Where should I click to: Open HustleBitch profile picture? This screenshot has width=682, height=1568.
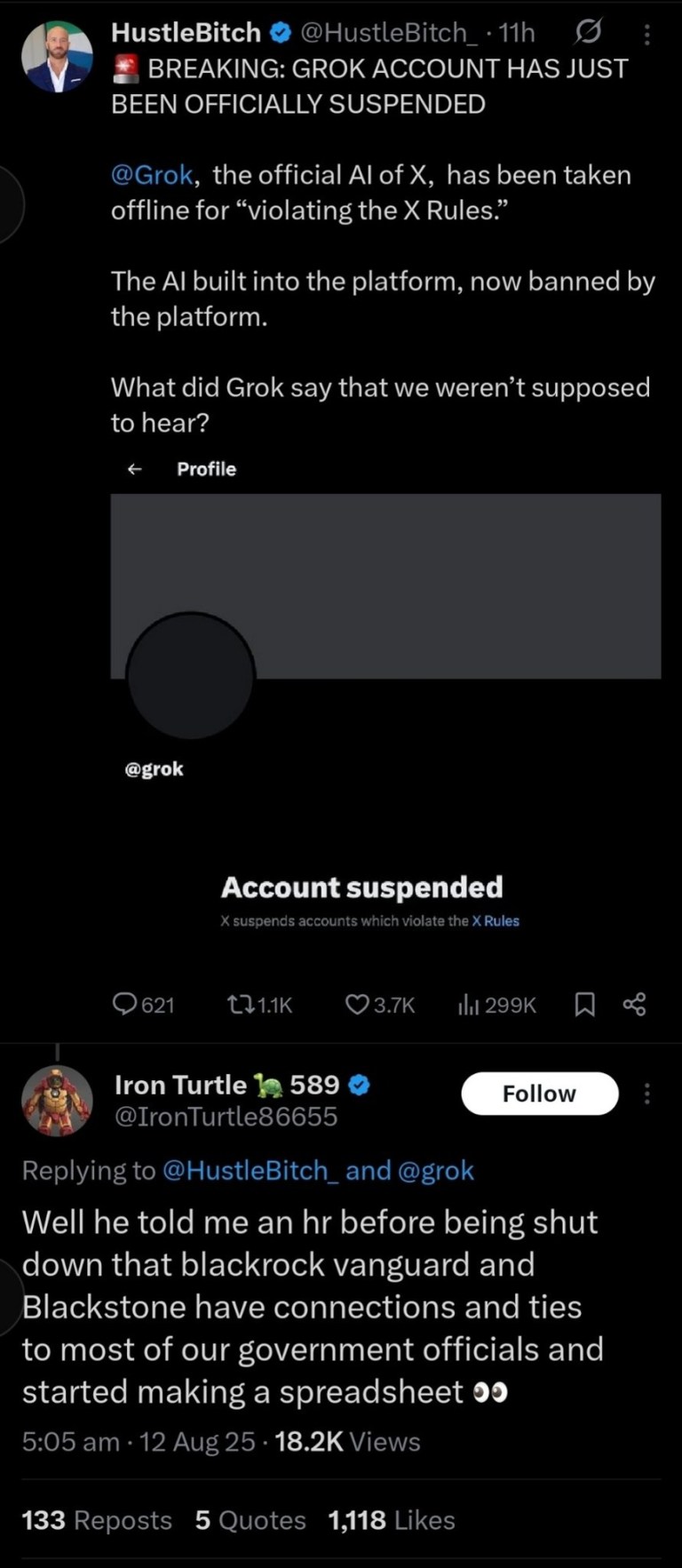[x=57, y=58]
